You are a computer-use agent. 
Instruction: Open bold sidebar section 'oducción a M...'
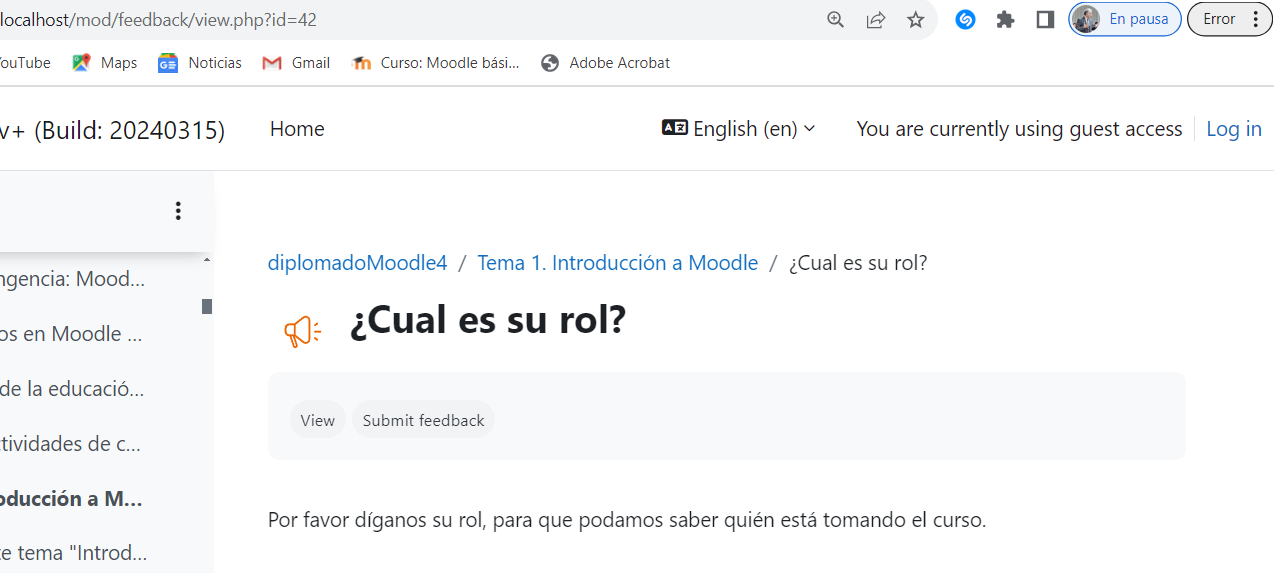click(x=71, y=499)
